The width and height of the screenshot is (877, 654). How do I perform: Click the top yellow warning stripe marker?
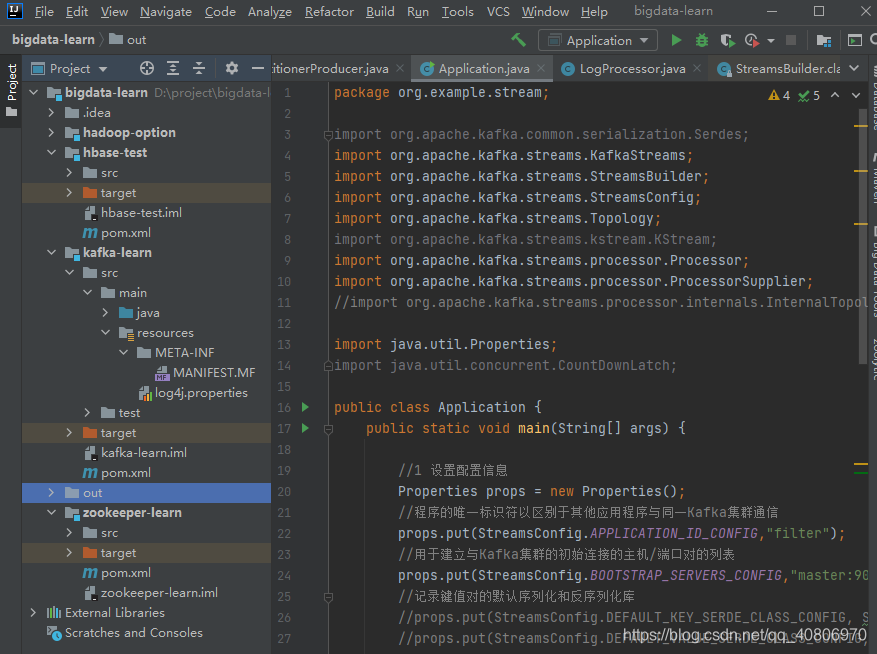click(861, 126)
